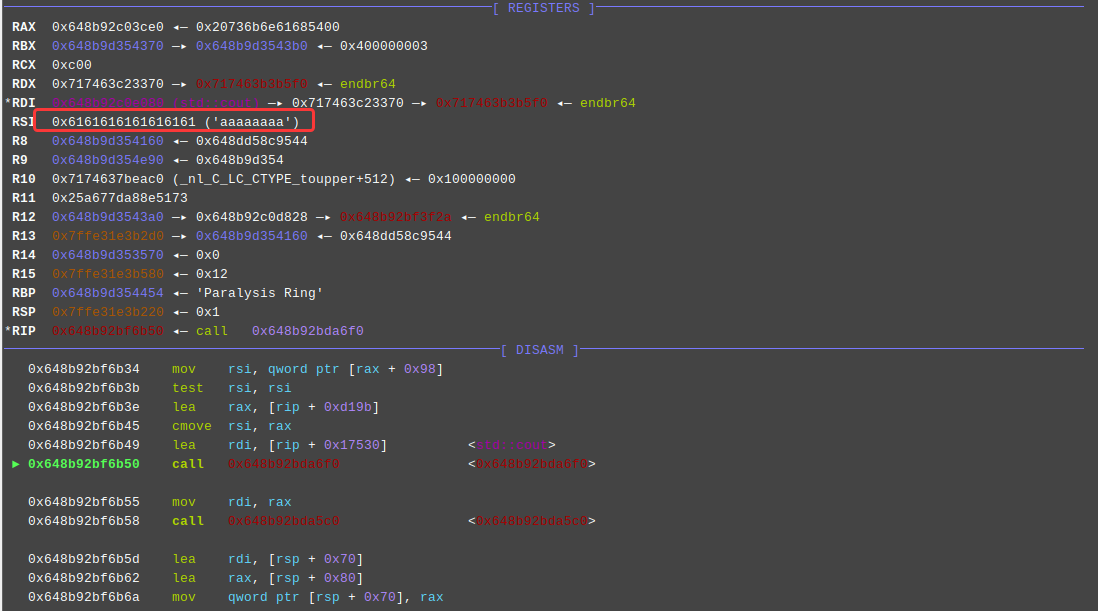The width and height of the screenshot is (1098, 611).
Task: Click the green current-instruction arrow marker
Action: point(15,464)
